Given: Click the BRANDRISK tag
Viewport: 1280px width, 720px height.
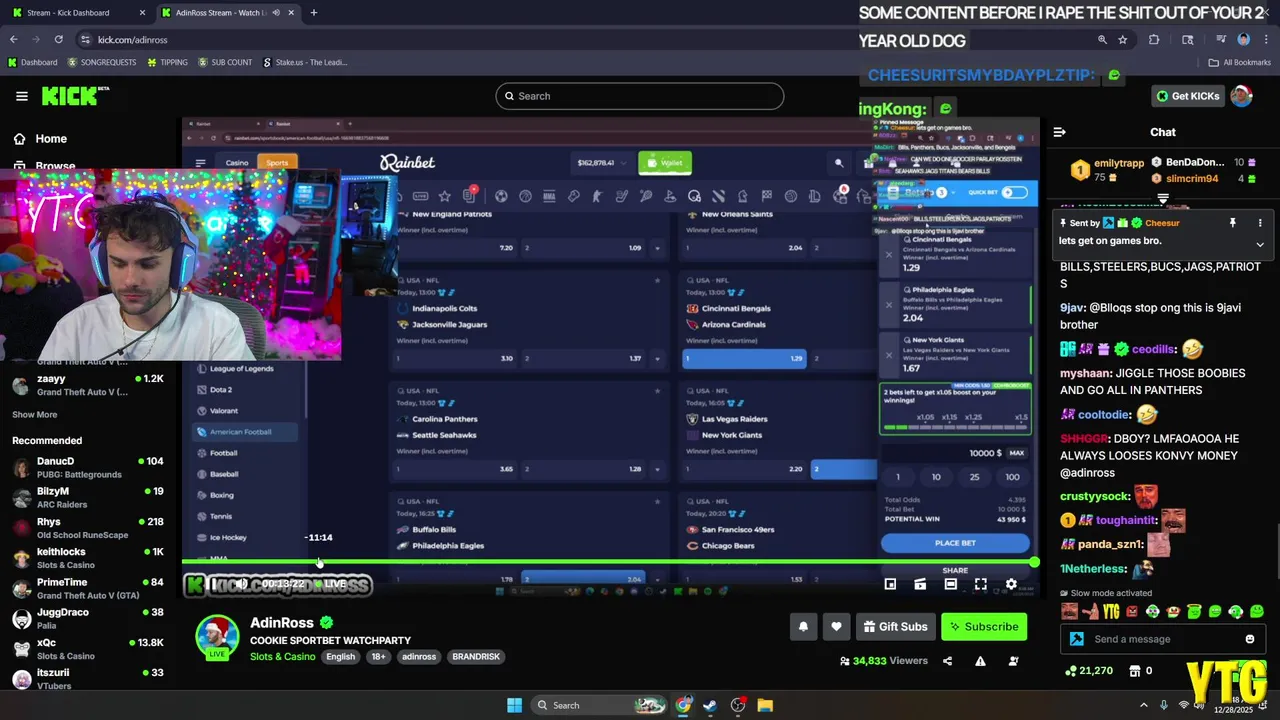Looking at the screenshot, I should (476, 657).
